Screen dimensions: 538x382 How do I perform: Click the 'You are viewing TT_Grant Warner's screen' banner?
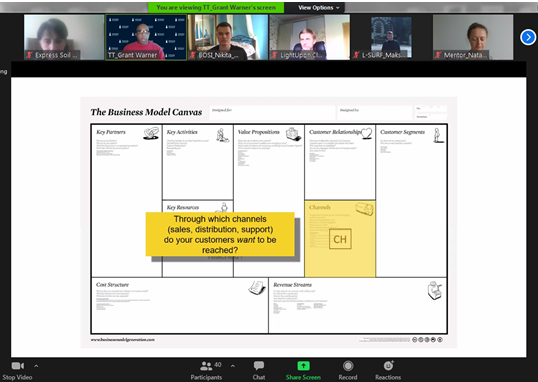[x=216, y=8]
